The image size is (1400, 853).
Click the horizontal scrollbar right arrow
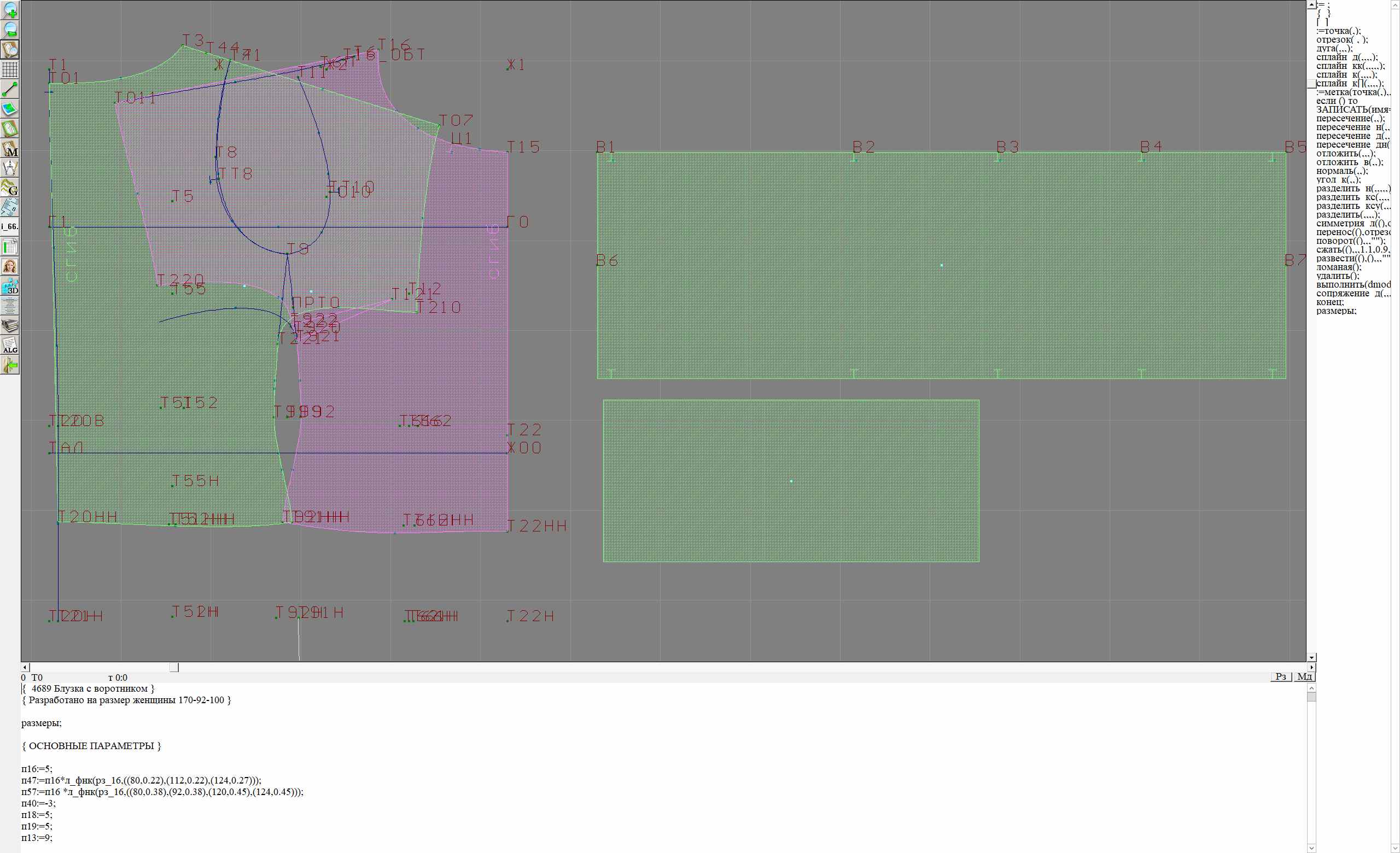pyautogui.click(x=1311, y=667)
